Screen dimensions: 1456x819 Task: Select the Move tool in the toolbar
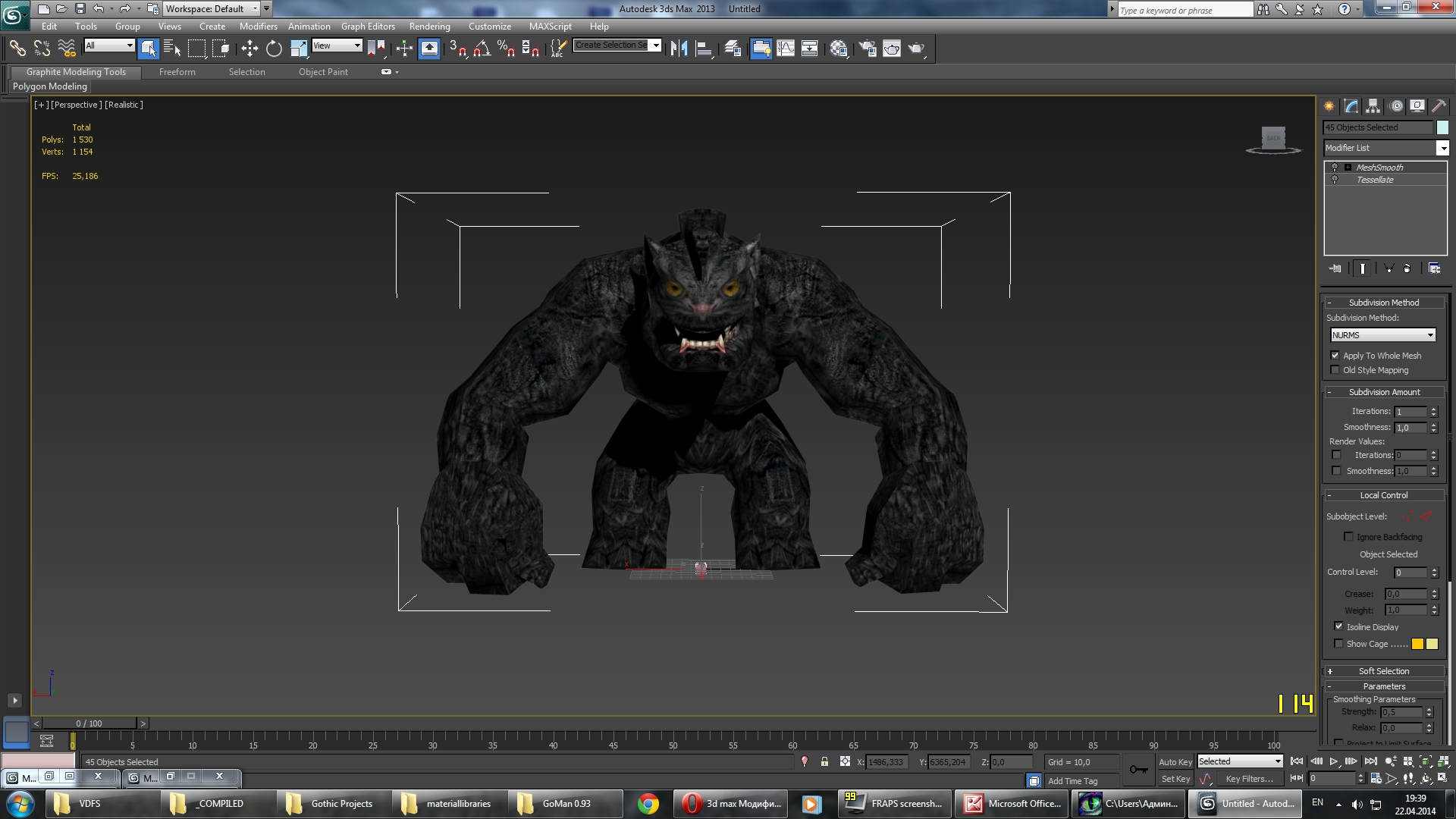tap(249, 49)
